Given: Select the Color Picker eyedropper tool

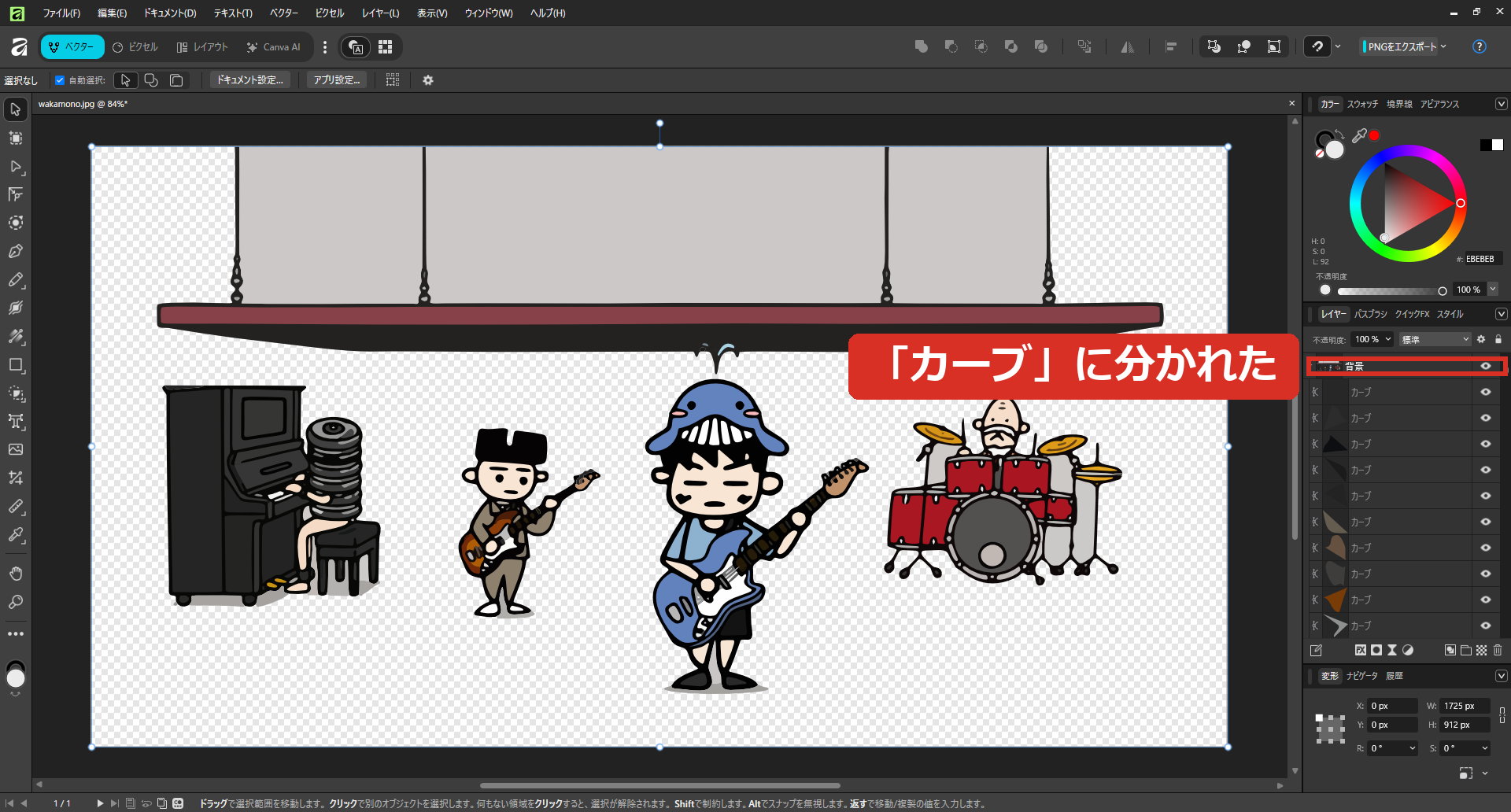Looking at the screenshot, I should pos(16,534).
